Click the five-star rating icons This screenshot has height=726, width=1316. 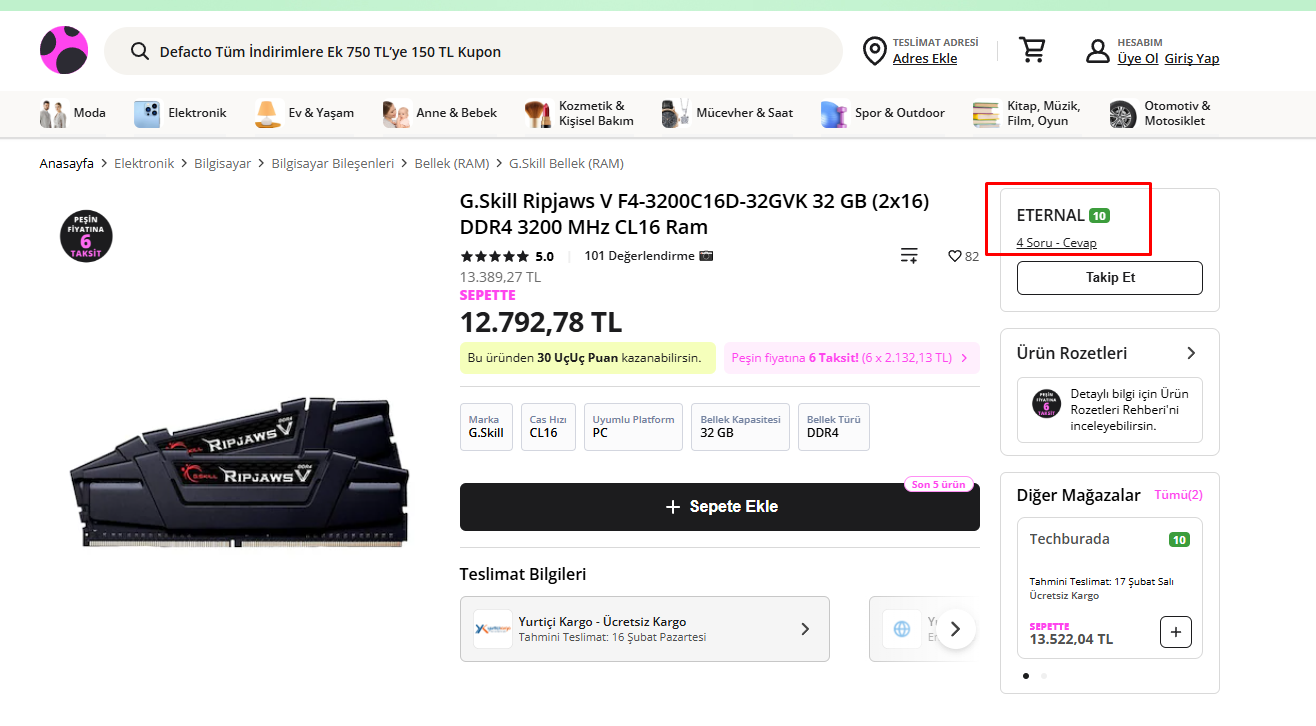pyautogui.click(x=495, y=256)
